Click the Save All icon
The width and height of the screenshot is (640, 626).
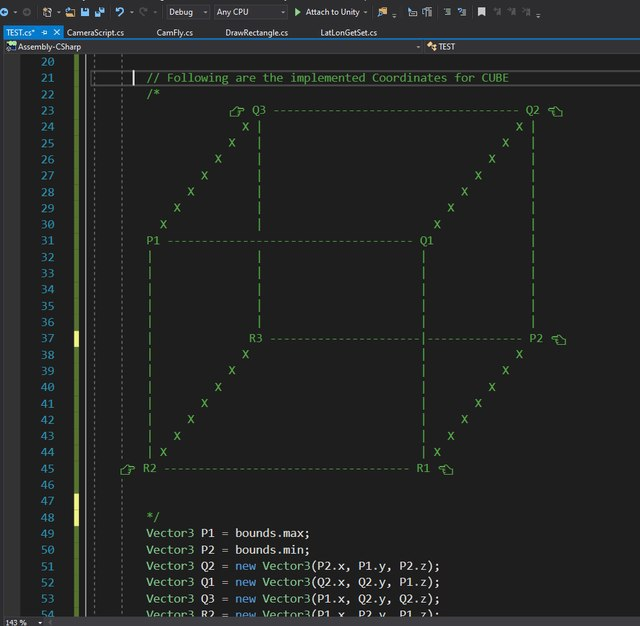pos(101,12)
